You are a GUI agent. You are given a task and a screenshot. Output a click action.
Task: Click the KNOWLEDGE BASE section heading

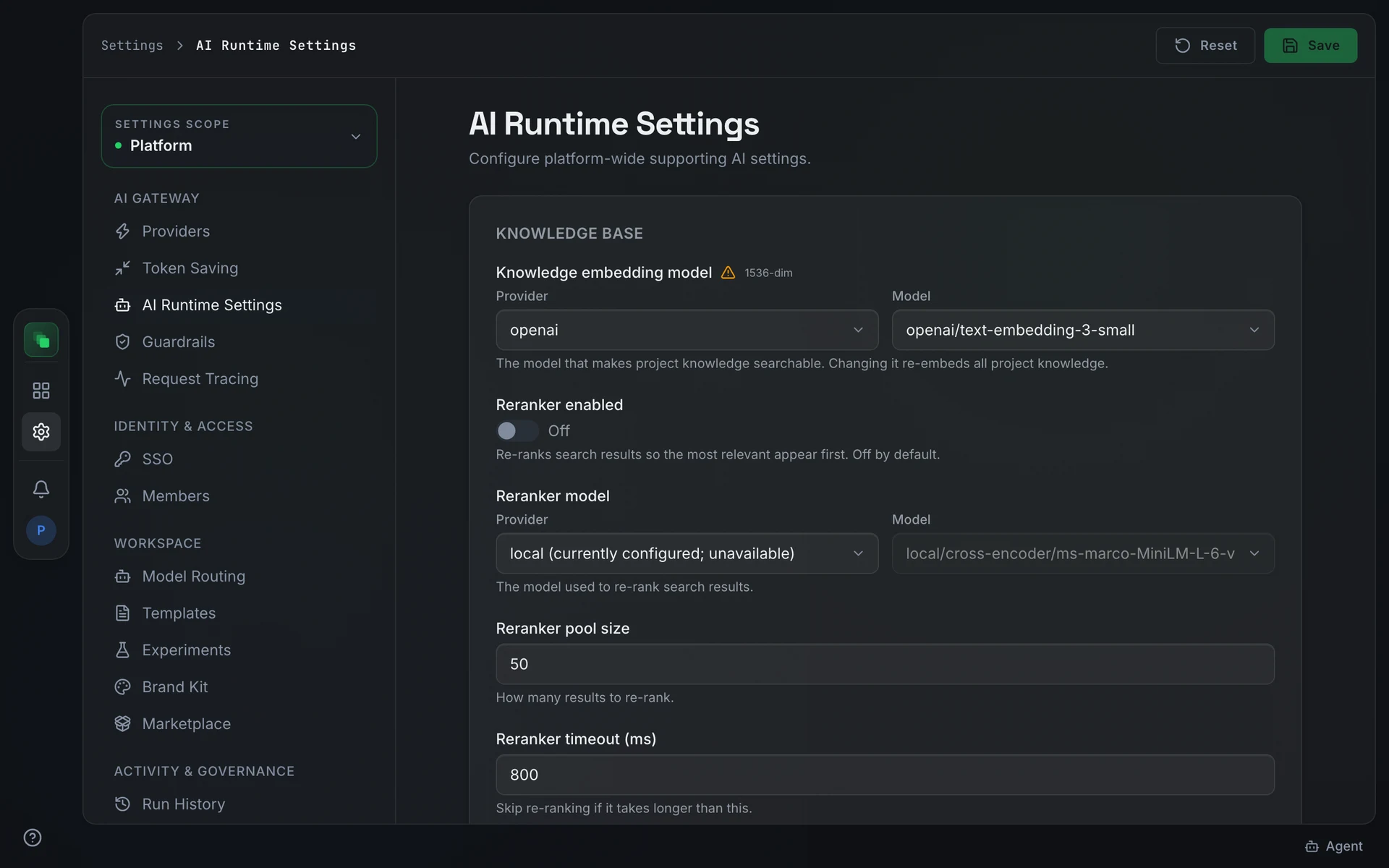(569, 234)
